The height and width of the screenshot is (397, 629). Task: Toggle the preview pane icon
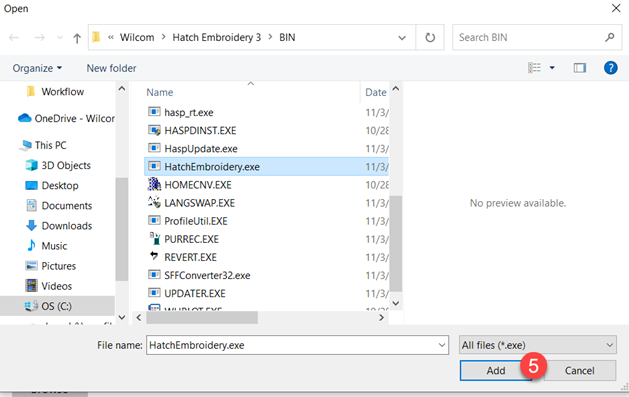[580, 68]
